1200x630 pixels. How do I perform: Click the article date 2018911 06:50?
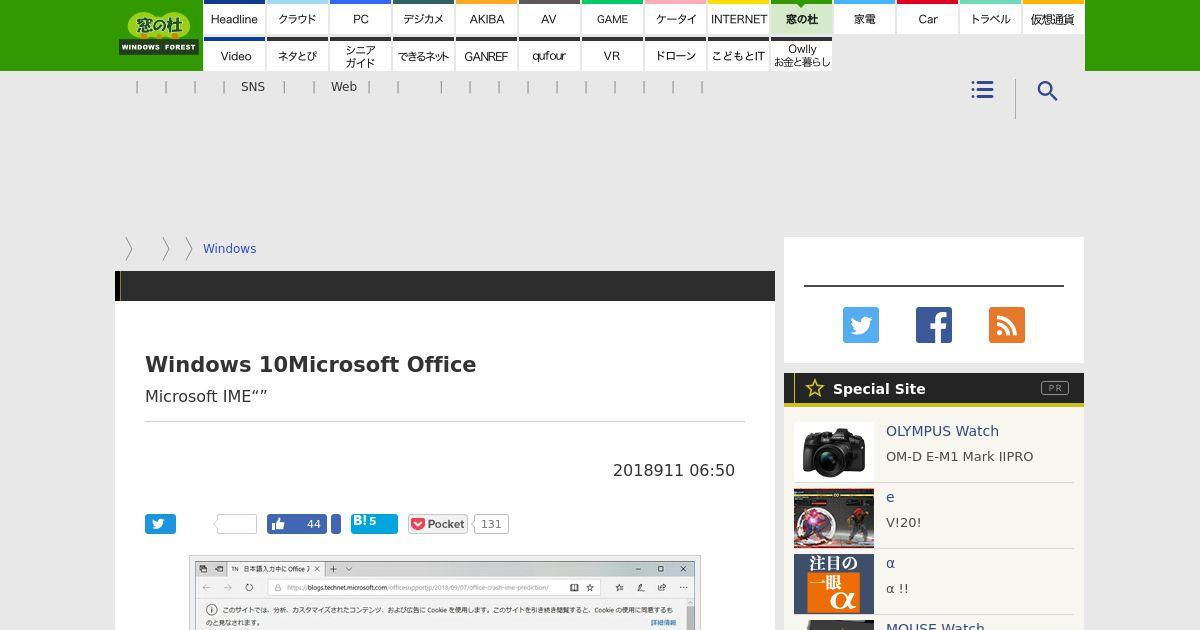point(674,470)
